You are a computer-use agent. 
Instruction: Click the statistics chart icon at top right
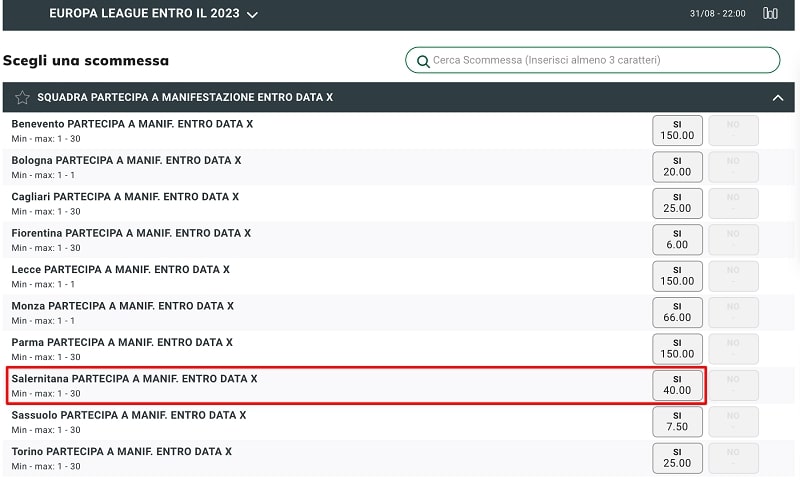point(770,13)
